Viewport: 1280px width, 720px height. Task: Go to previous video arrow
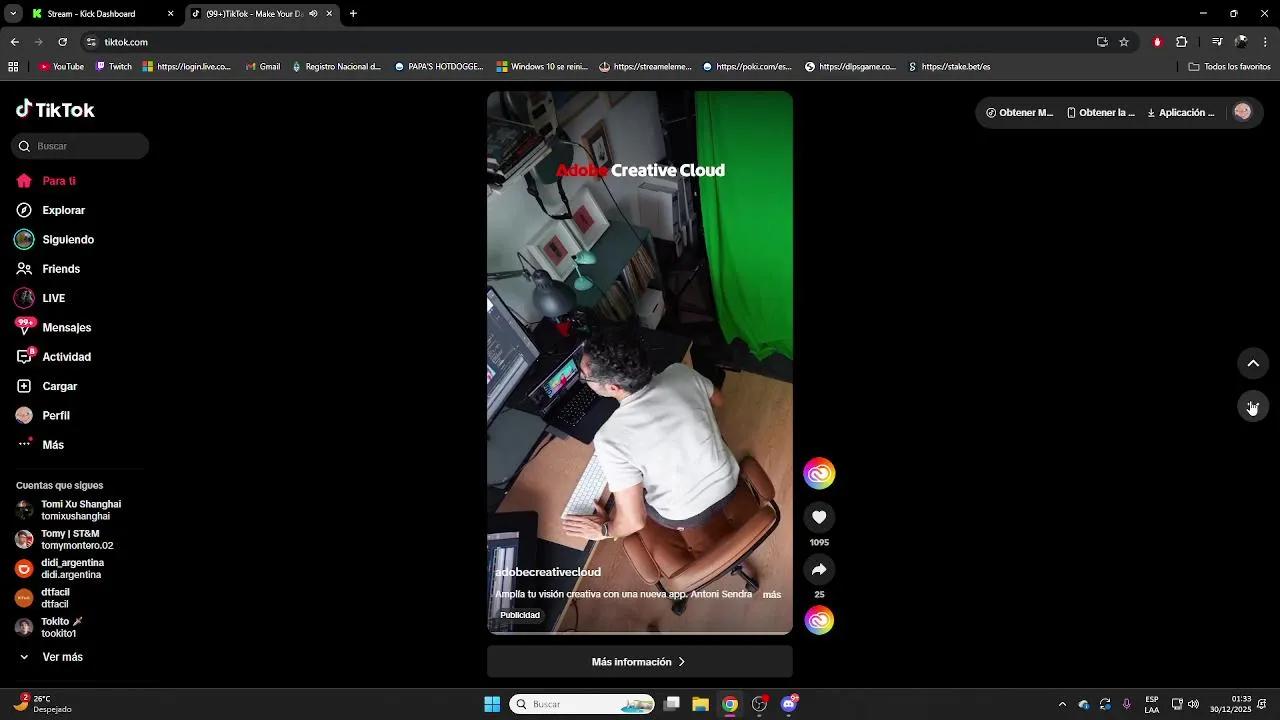click(x=1253, y=363)
